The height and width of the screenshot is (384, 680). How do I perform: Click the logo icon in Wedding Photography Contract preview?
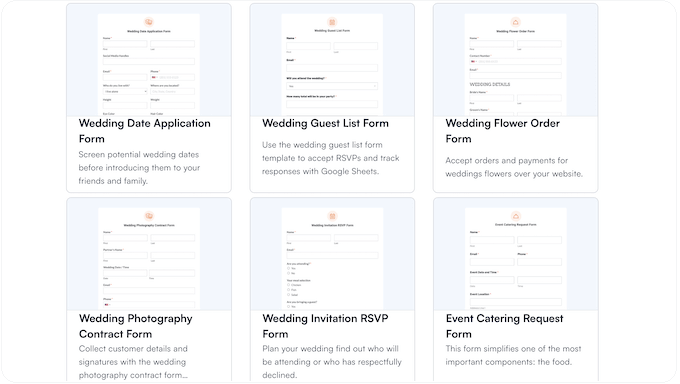[149, 216]
